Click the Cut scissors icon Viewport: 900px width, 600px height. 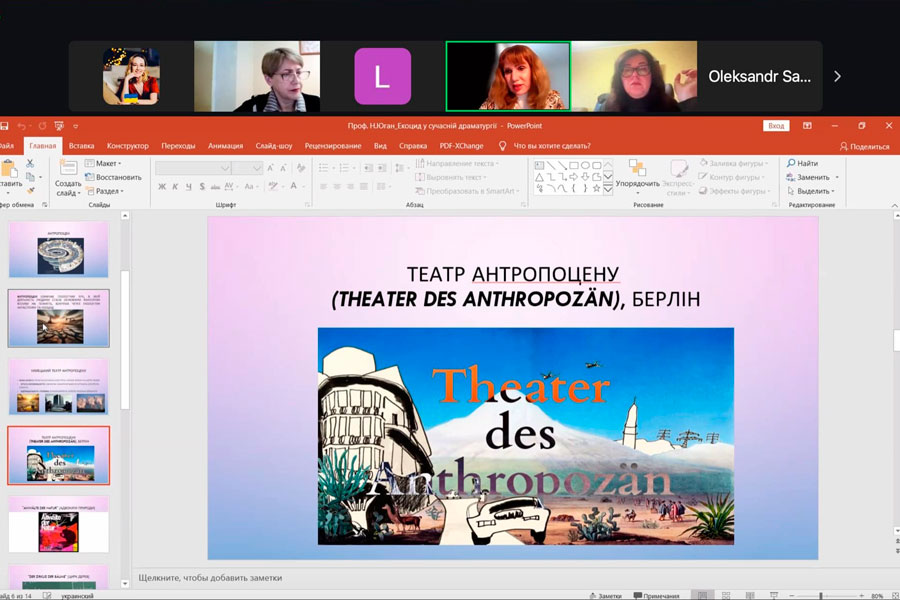pyautogui.click(x=30, y=163)
